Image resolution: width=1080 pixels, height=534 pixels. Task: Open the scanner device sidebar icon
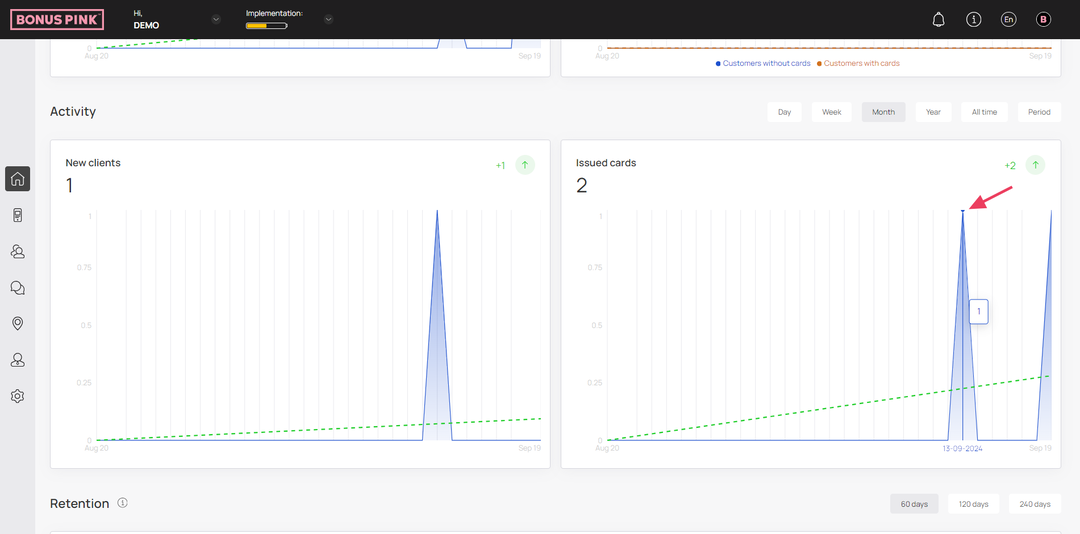point(18,216)
